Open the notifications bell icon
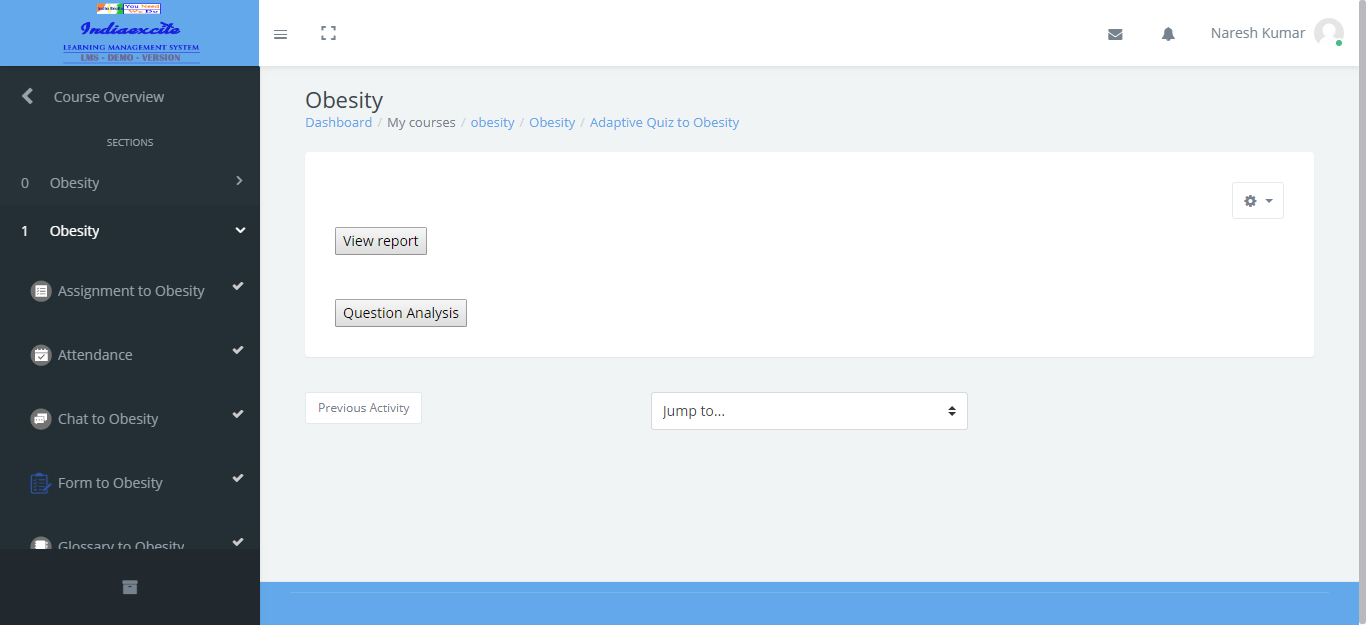This screenshot has width=1366, height=625. click(1168, 34)
